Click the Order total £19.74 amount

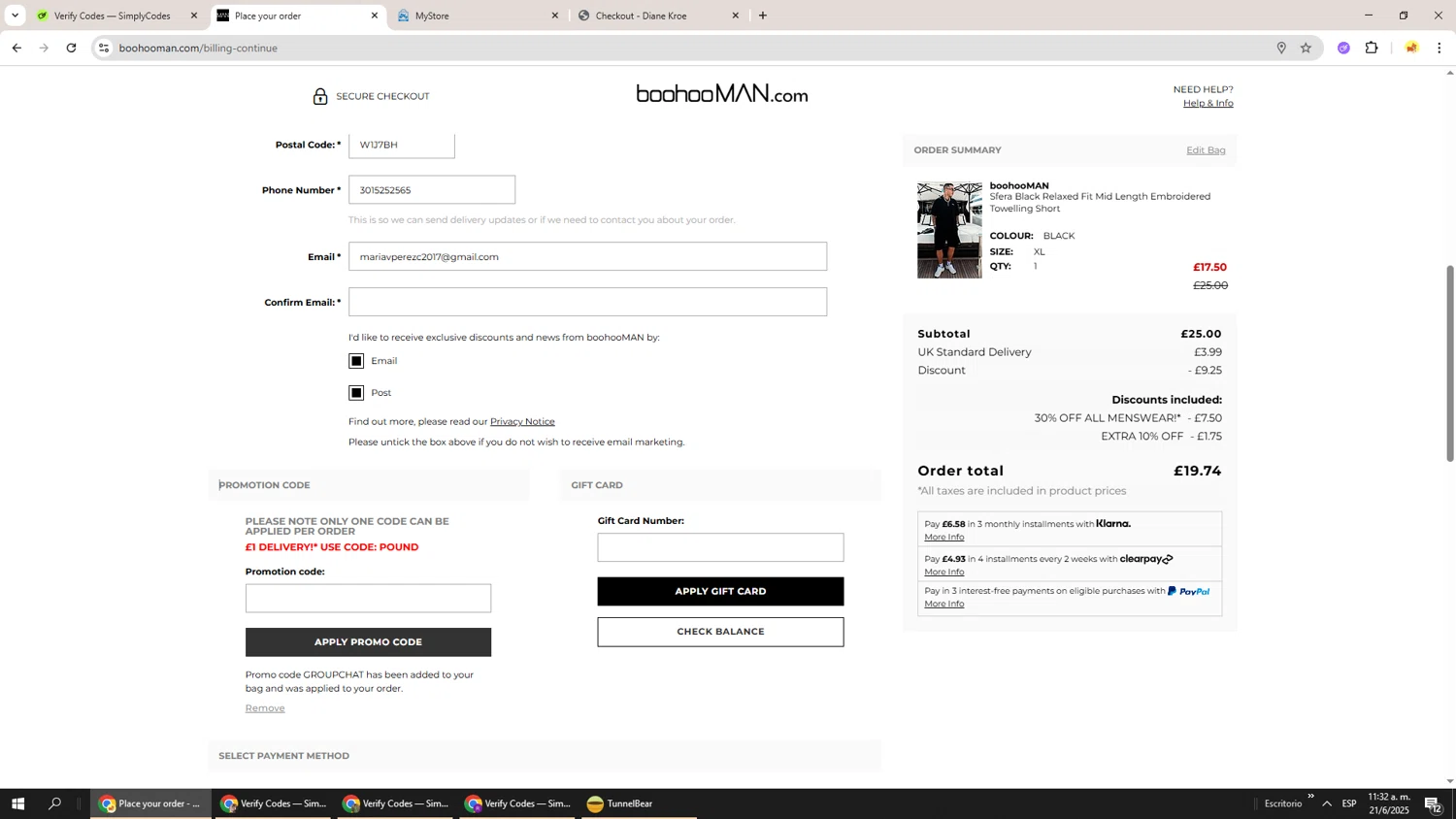click(1197, 471)
